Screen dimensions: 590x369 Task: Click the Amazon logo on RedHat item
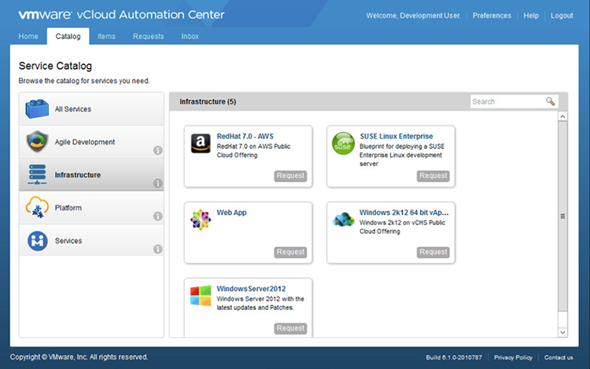[201, 143]
